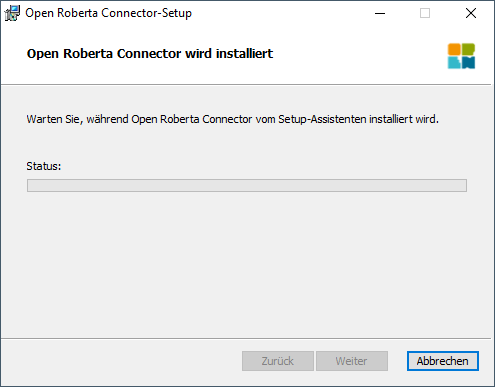
Task: Close the setup window with the X
Action: [x=471, y=13]
